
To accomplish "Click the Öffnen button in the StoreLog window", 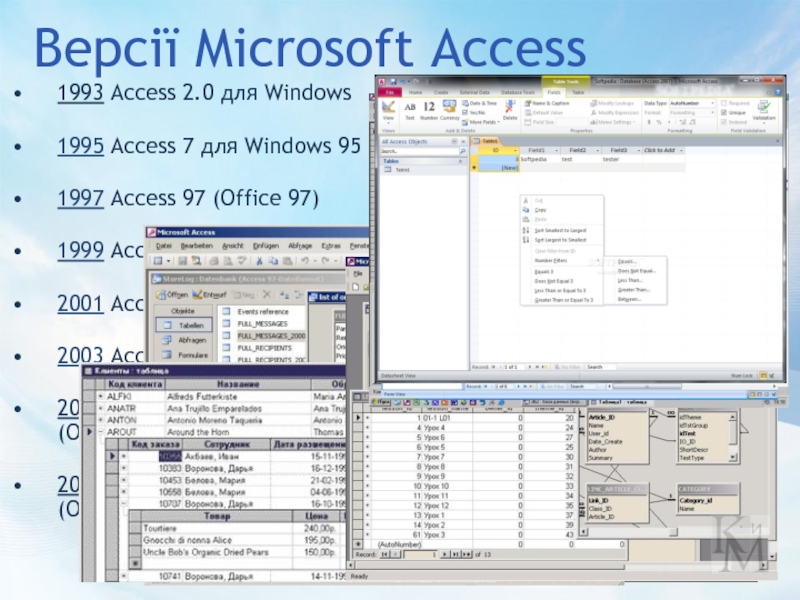I will [x=172, y=295].
